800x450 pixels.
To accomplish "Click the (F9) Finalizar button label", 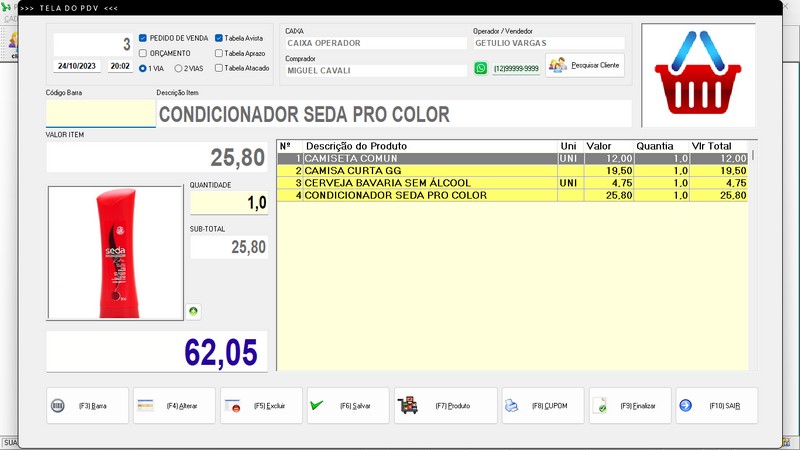I will click(638, 406).
